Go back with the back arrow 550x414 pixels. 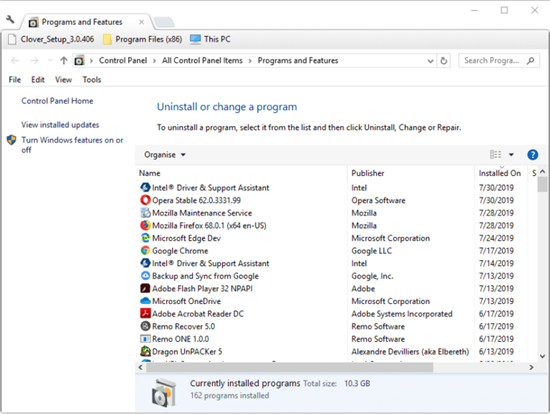point(15,61)
